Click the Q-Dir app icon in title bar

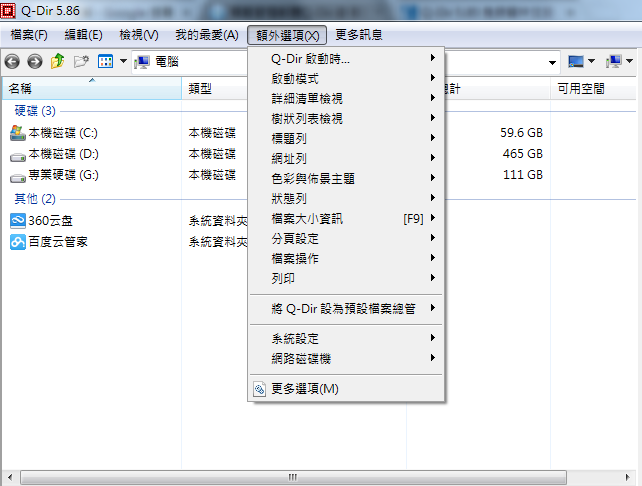coord(8,10)
